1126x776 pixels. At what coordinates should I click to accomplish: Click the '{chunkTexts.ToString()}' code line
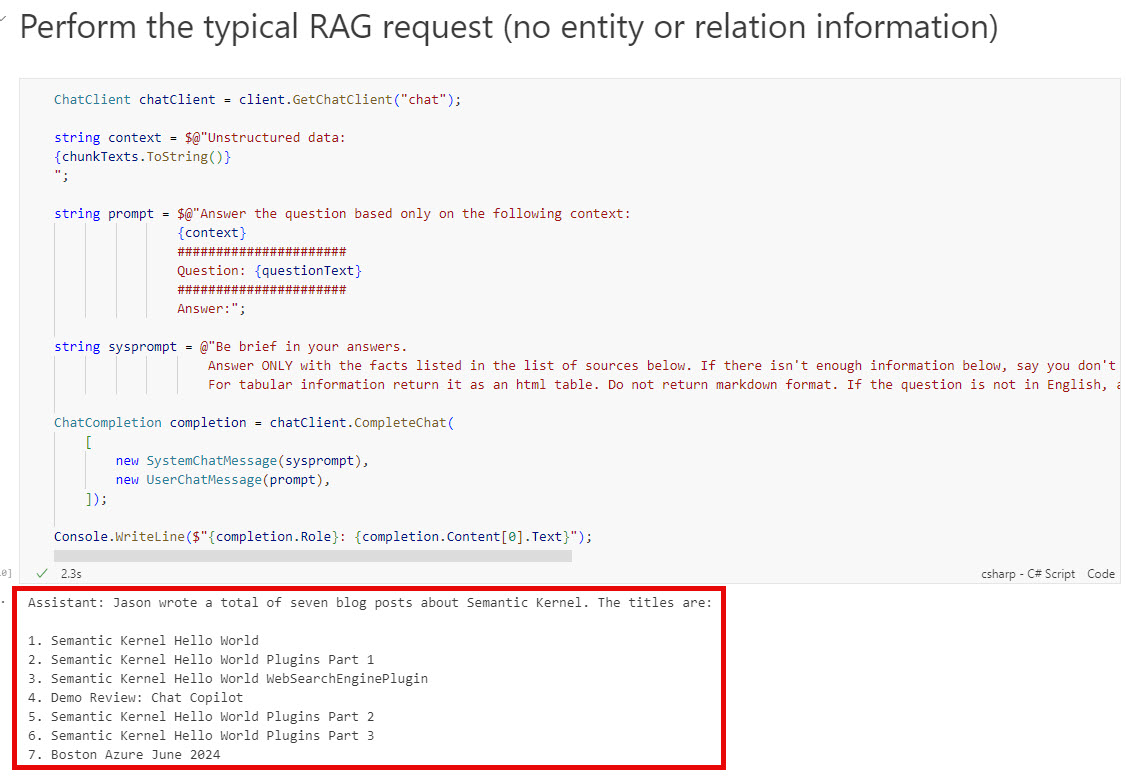(142, 156)
